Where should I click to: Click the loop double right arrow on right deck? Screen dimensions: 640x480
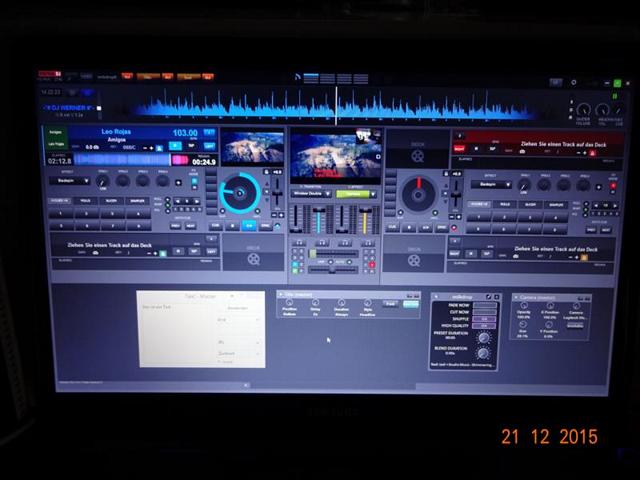click(x=615, y=205)
